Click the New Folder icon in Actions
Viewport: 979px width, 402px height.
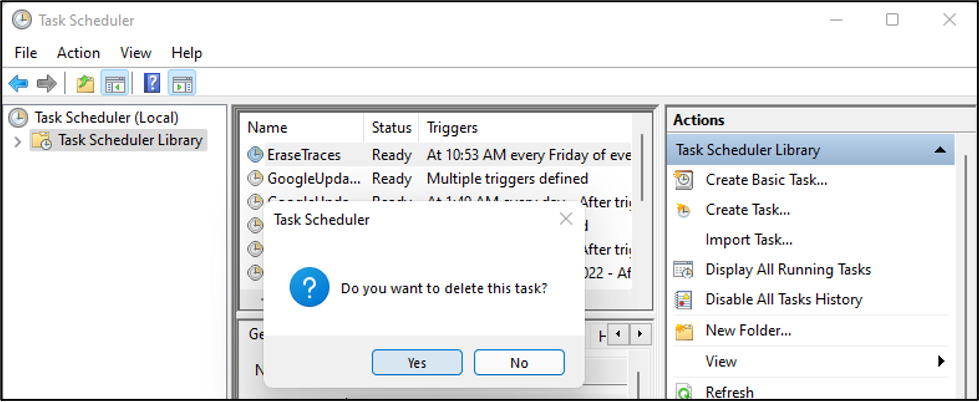pyautogui.click(x=684, y=331)
